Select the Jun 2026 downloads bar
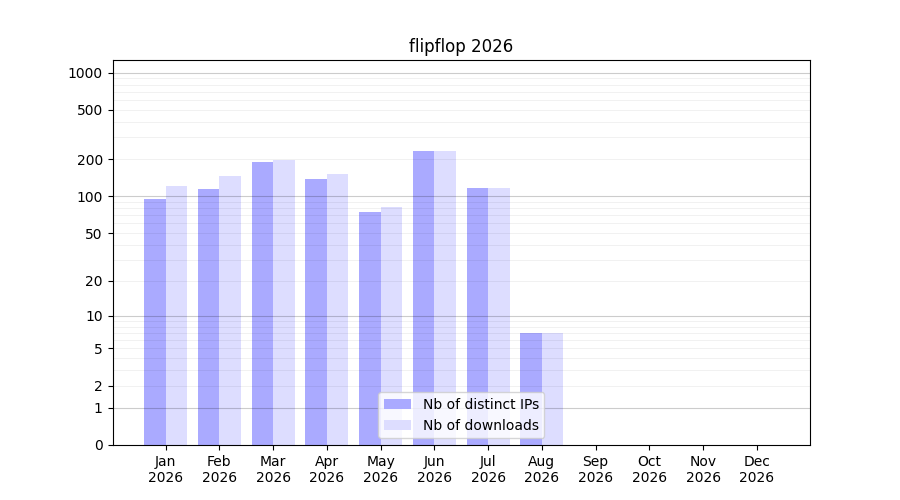 [445, 298]
